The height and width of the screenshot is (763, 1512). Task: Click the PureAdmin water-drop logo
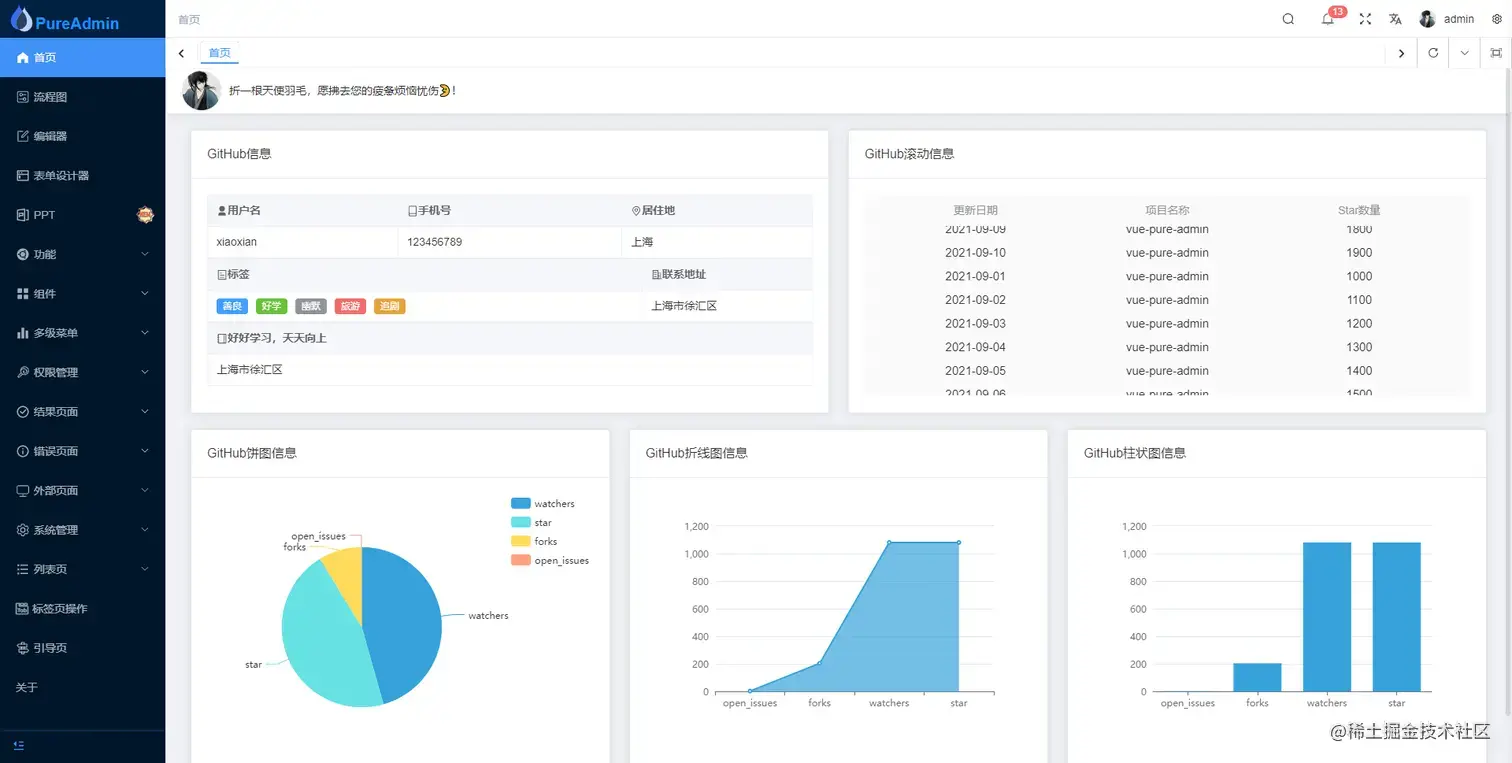(x=21, y=18)
